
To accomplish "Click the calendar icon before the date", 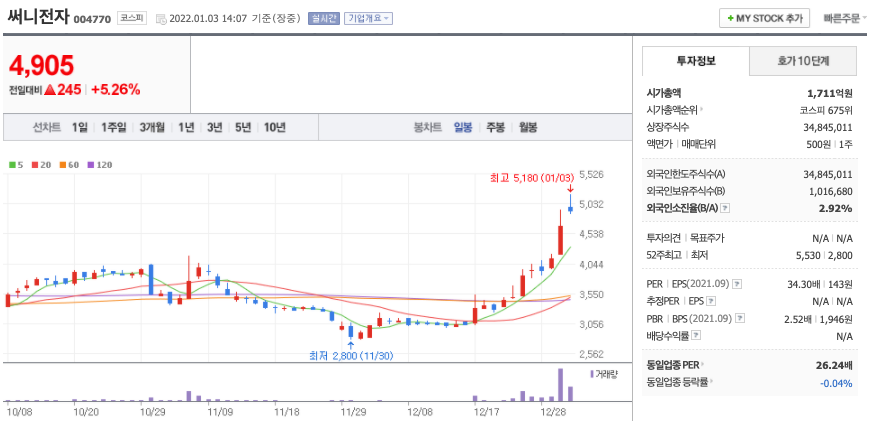I will click(x=161, y=18).
